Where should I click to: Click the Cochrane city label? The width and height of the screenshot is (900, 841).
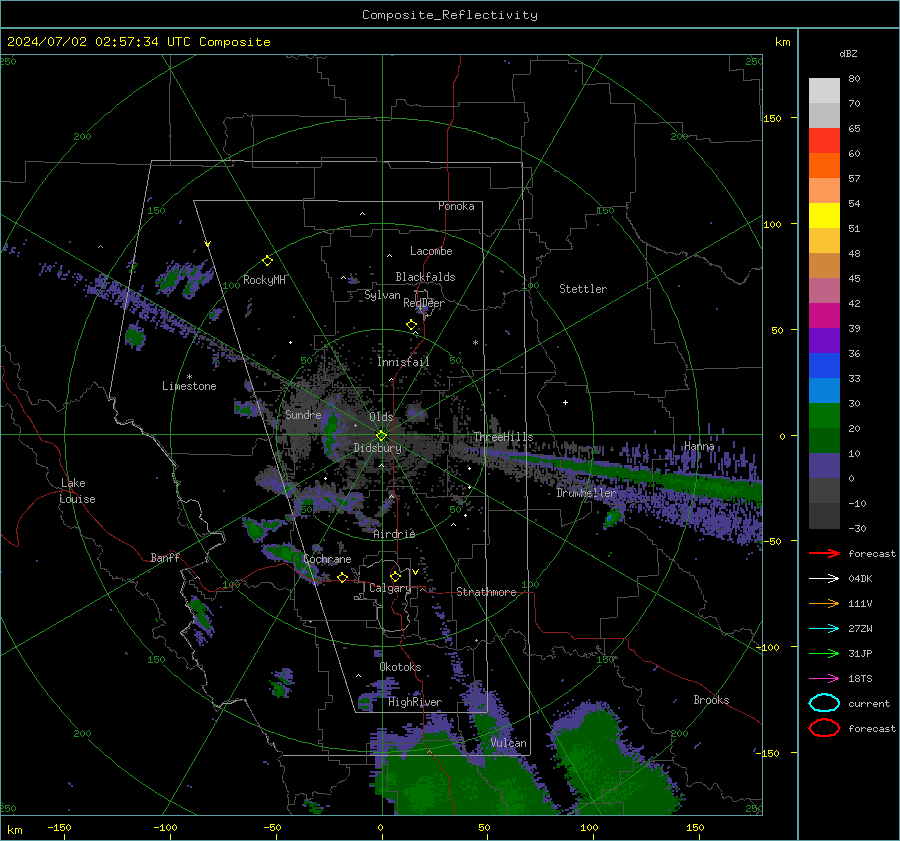[x=327, y=559]
